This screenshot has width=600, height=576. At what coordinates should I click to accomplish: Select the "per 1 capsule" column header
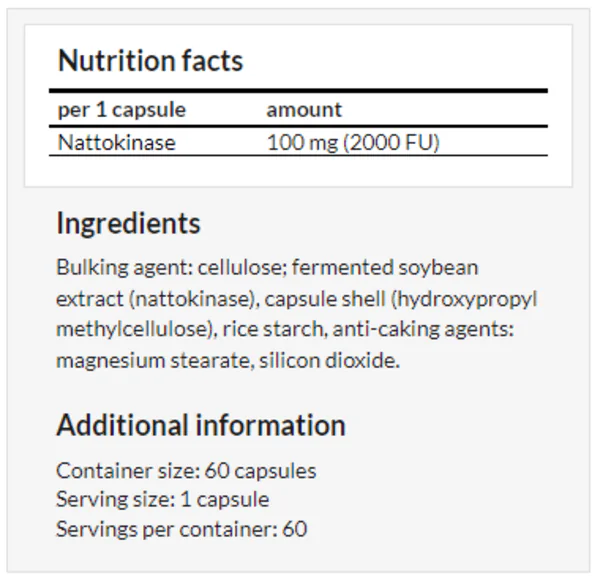coord(121,110)
